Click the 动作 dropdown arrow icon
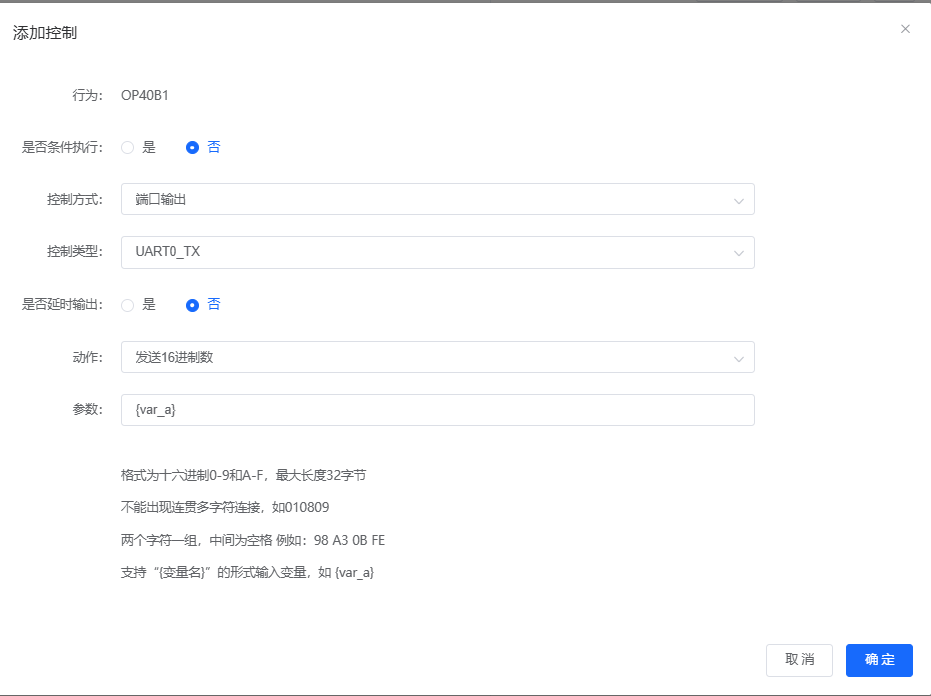The height and width of the screenshot is (696, 931). (739, 357)
